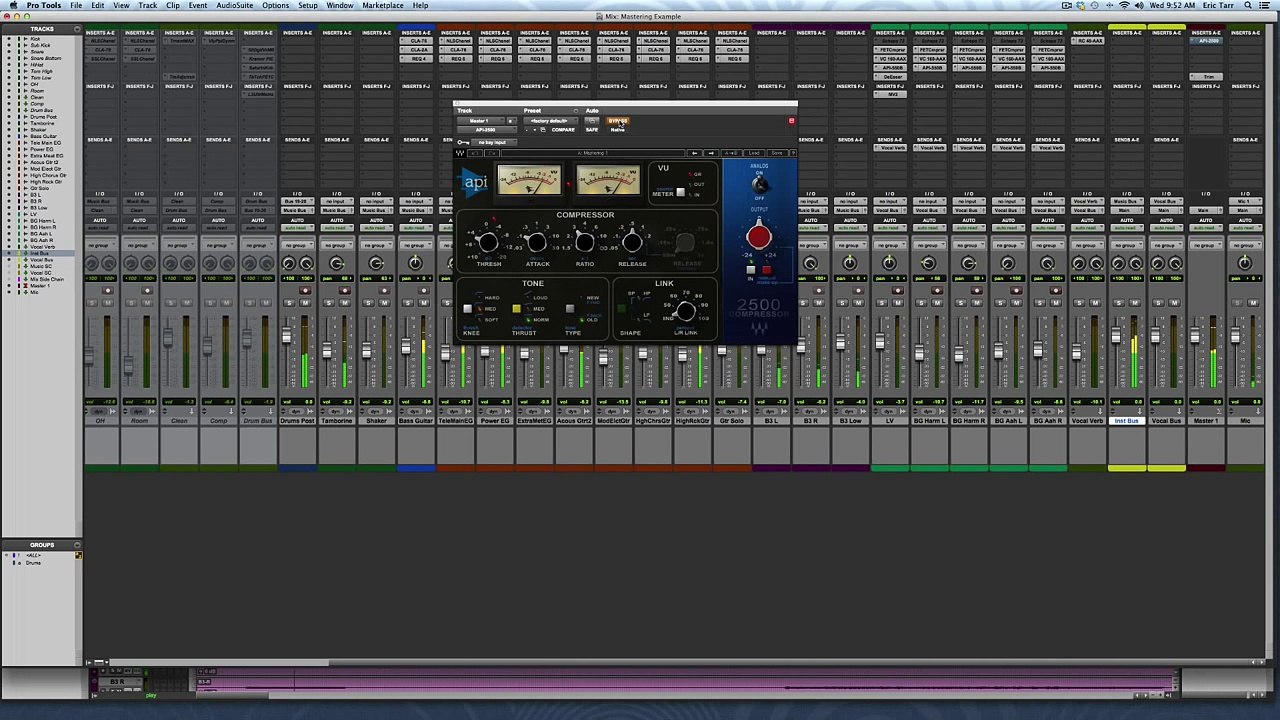Click the COMPARE button
The height and width of the screenshot is (720, 1280).
click(x=563, y=130)
